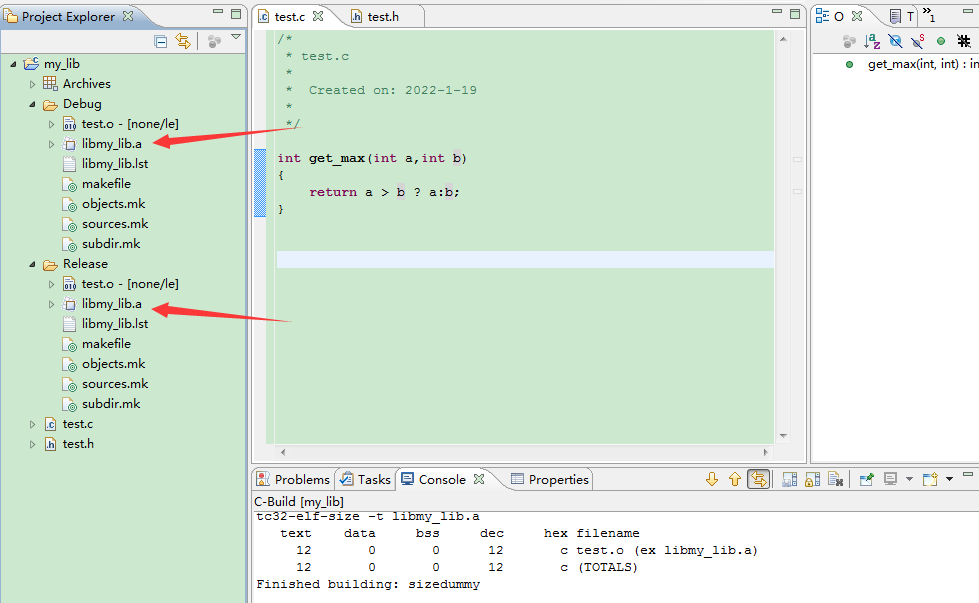The height and width of the screenshot is (603, 979).
Task: Pin the Console view
Action: click(x=868, y=479)
